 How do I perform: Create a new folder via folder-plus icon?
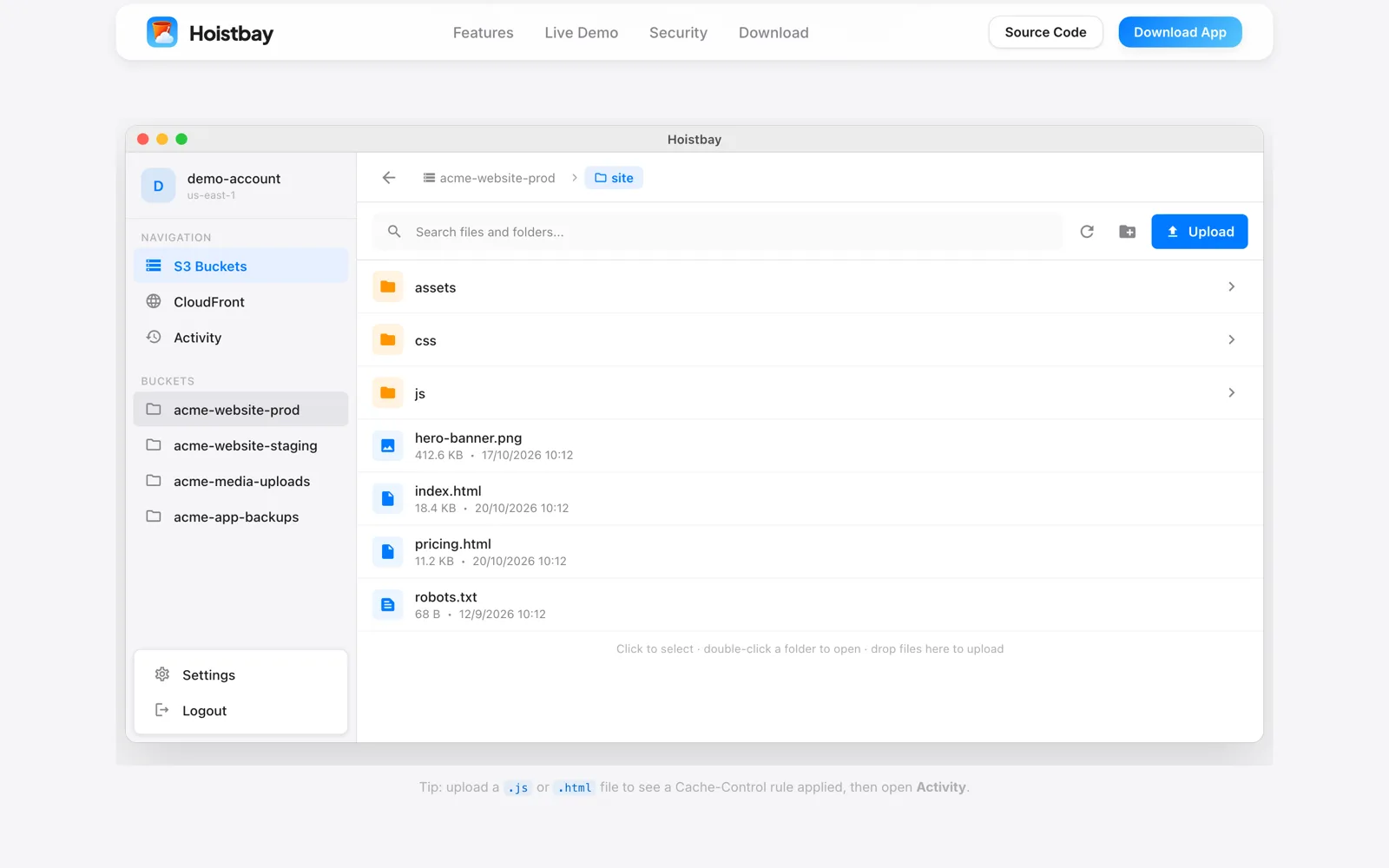(x=1128, y=232)
